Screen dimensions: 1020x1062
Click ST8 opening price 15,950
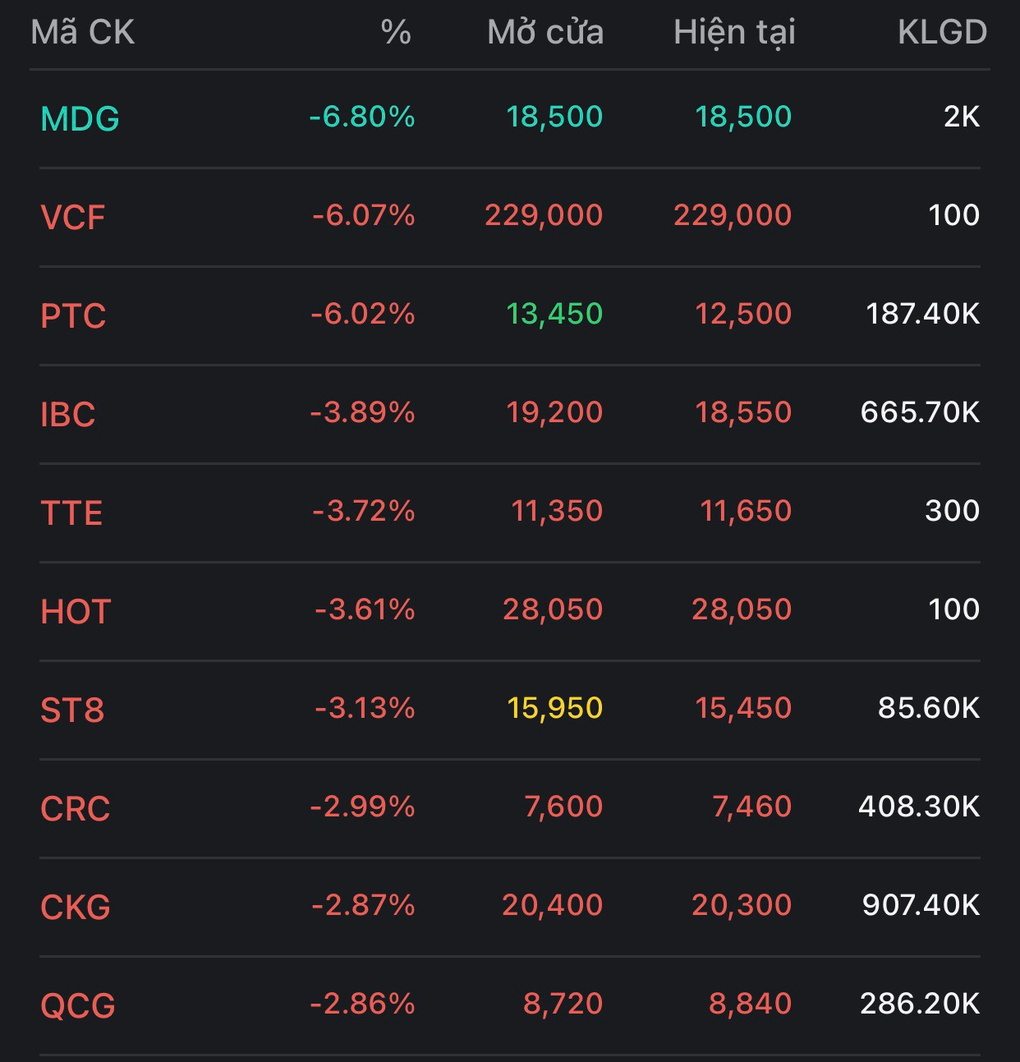click(554, 708)
